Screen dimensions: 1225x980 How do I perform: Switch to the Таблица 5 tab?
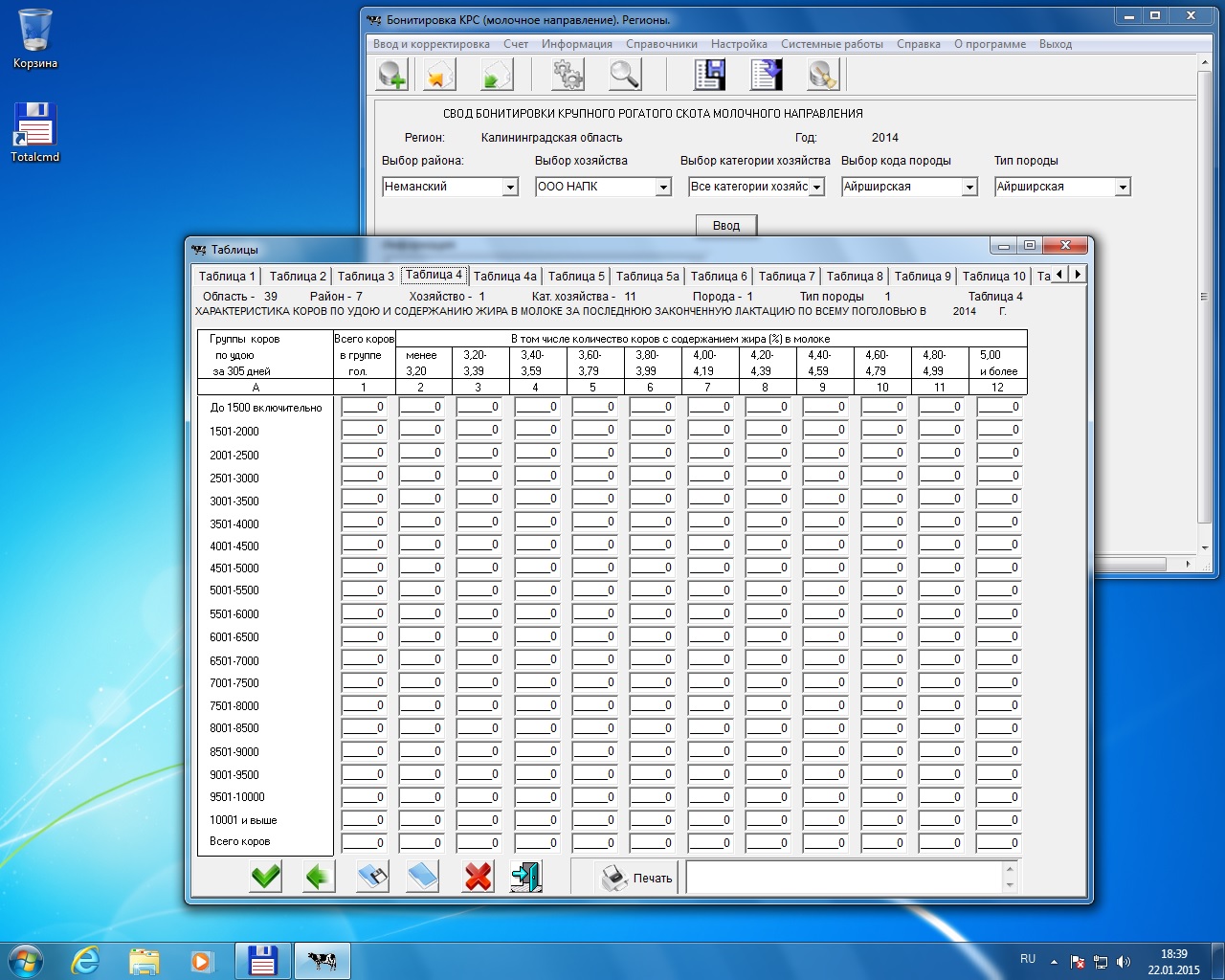click(576, 276)
